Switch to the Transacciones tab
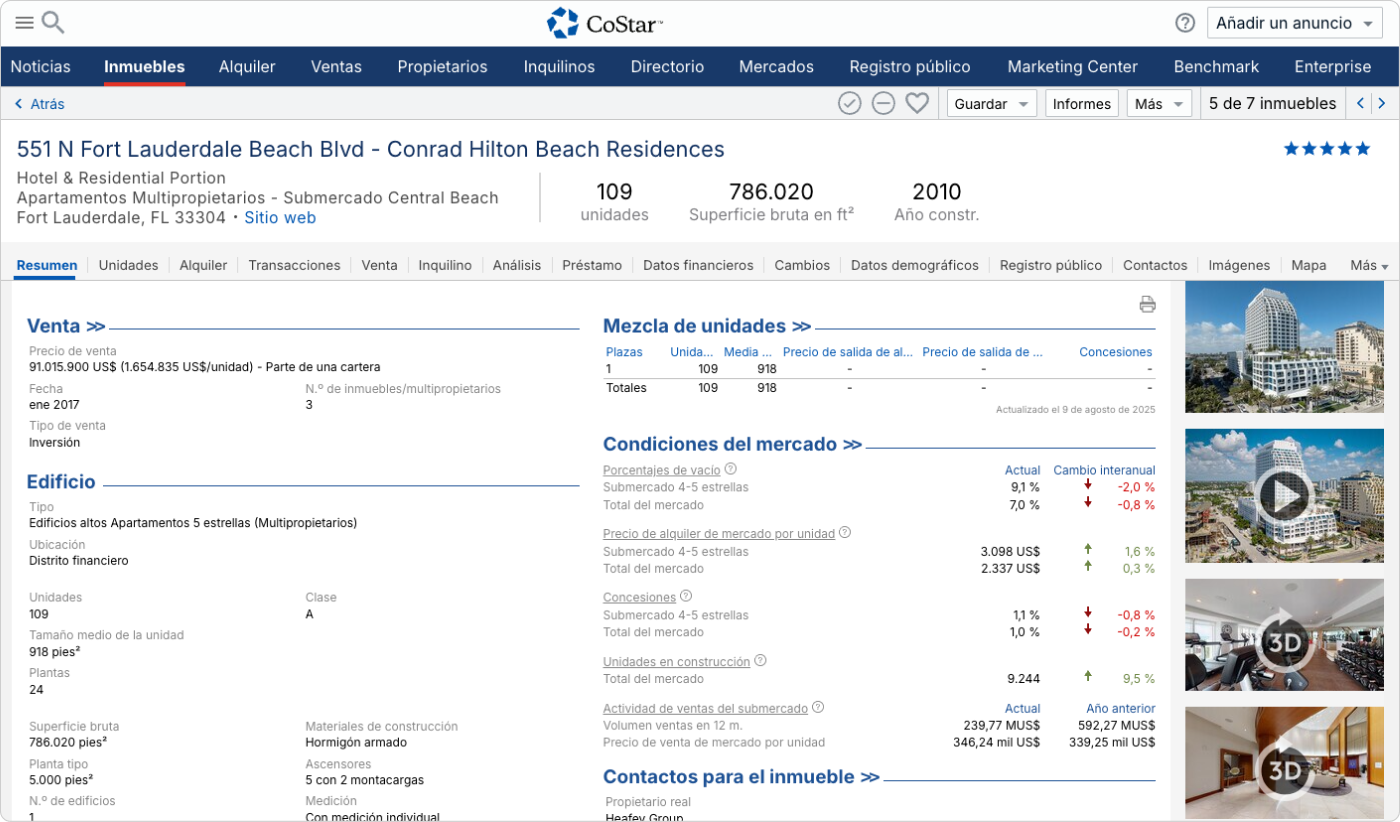 pos(294,265)
